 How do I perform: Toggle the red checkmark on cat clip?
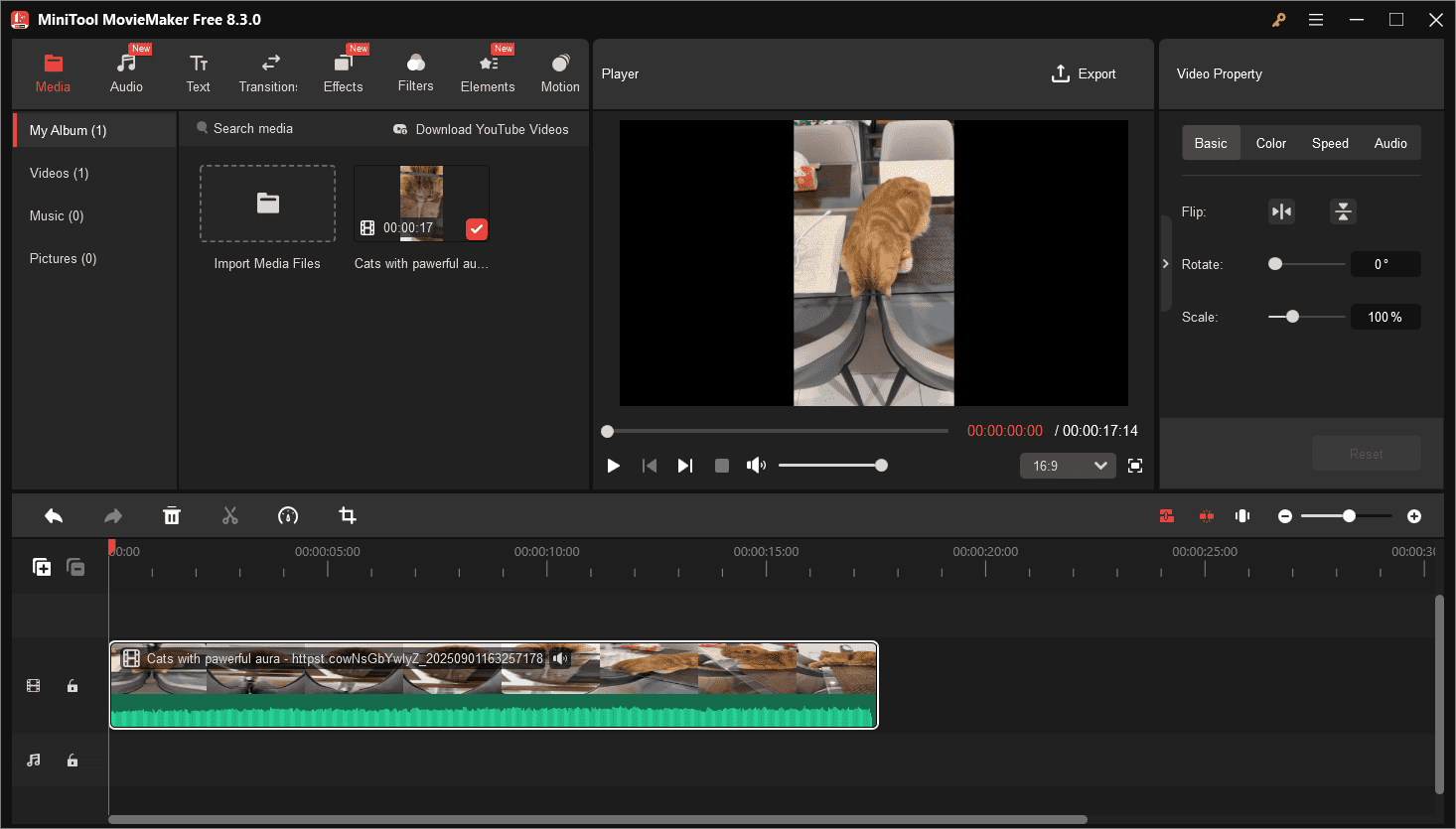tap(477, 229)
